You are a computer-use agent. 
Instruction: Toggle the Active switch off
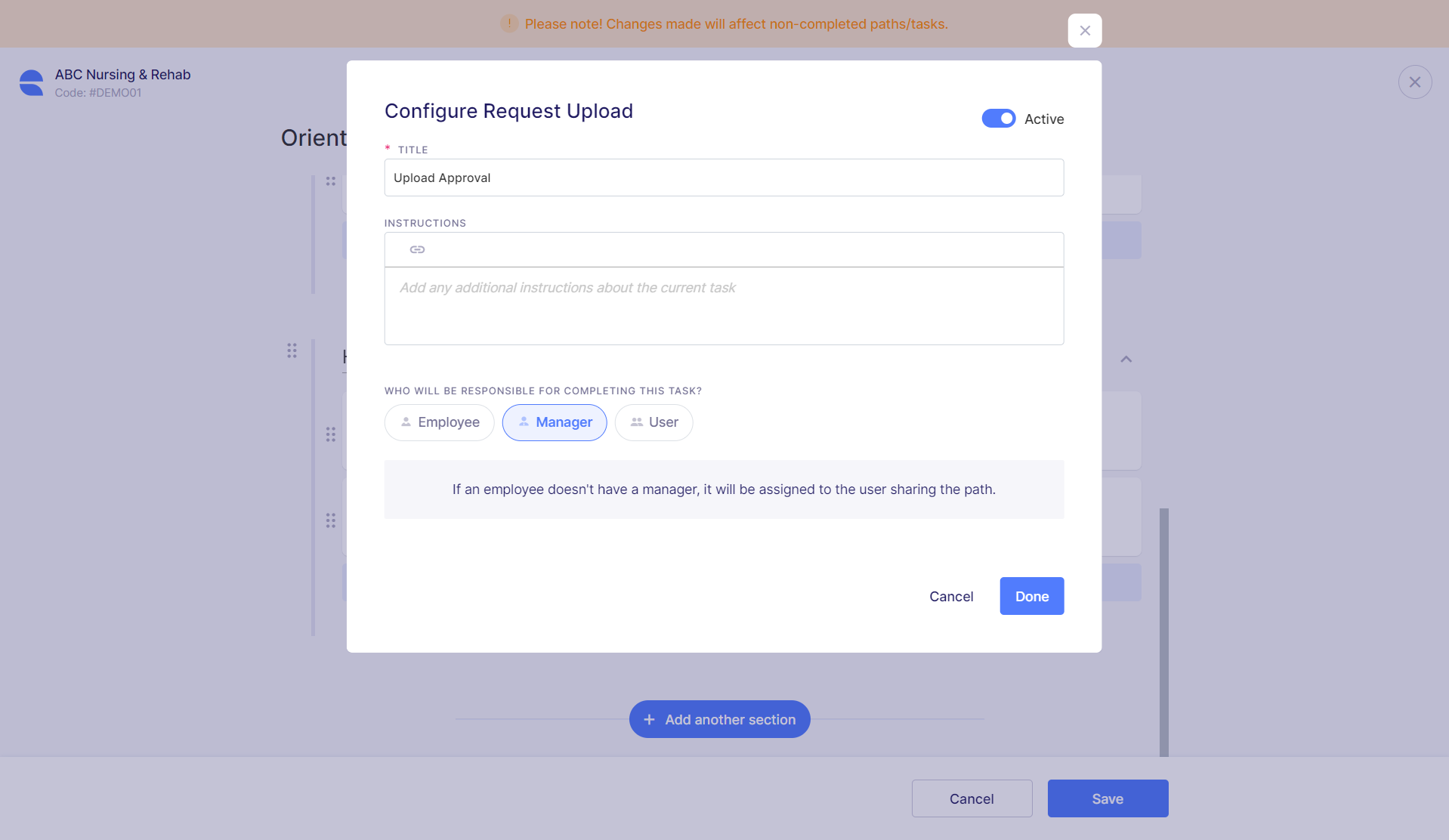[x=998, y=119]
